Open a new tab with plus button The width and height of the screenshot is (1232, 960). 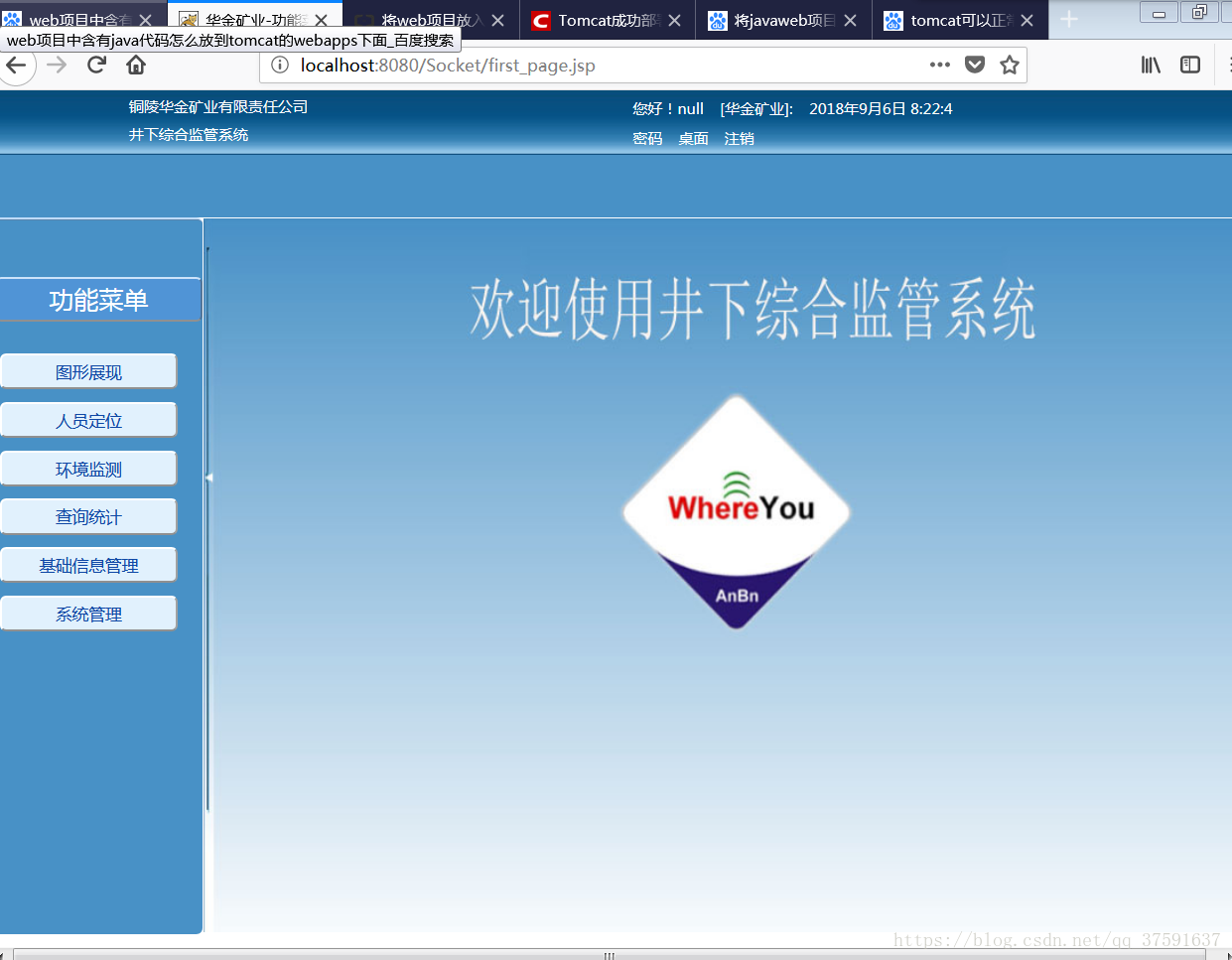click(1069, 20)
